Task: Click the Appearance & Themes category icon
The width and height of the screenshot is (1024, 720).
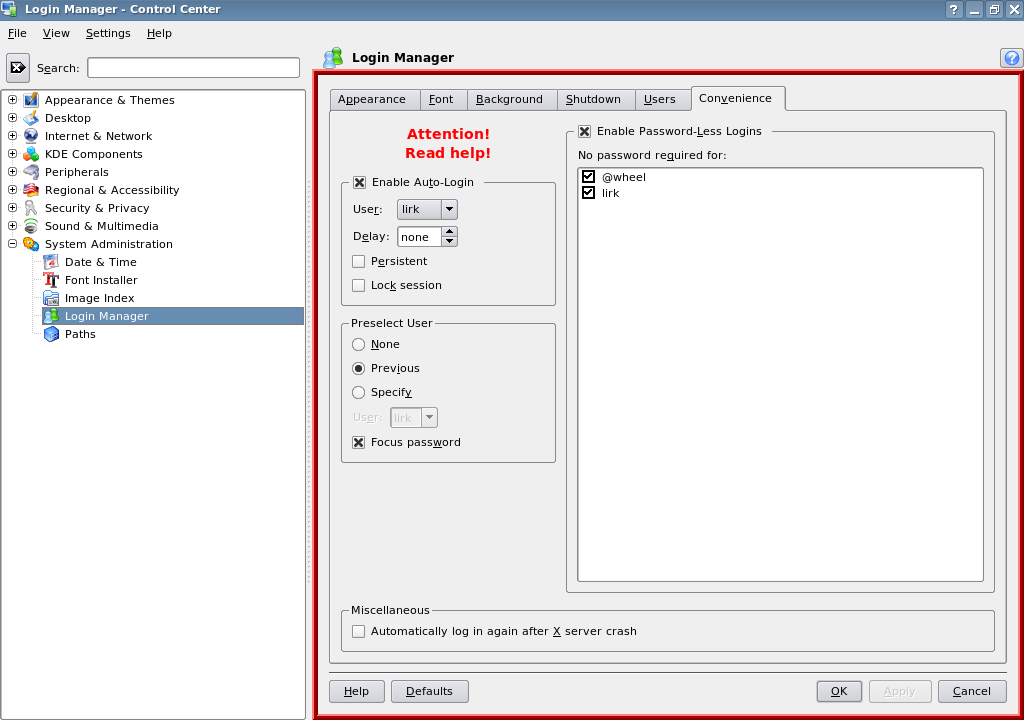Action: pyautogui.click(x=31, y=100)
